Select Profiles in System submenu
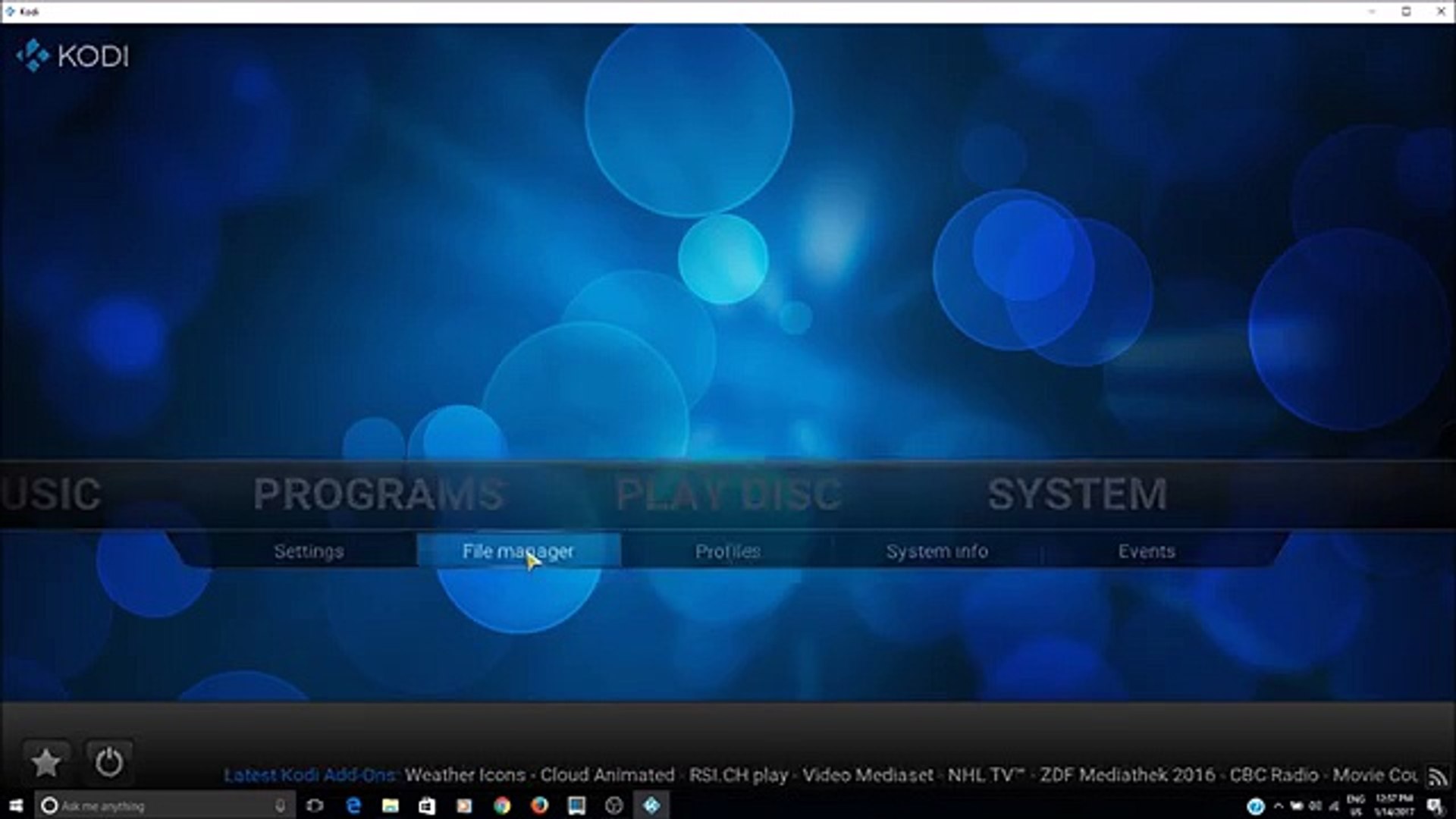The image size is (1456, 819). point(727,551)
